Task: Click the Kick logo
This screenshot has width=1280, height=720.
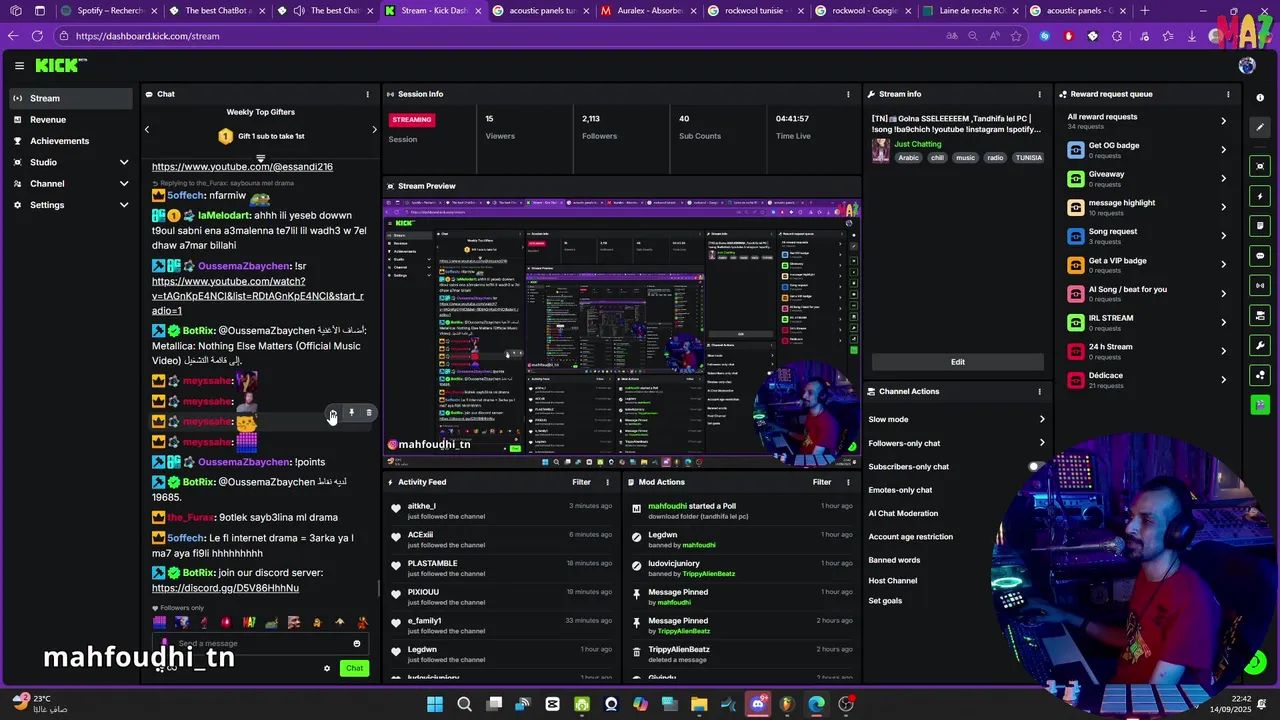Action: [x=60, y=65]
